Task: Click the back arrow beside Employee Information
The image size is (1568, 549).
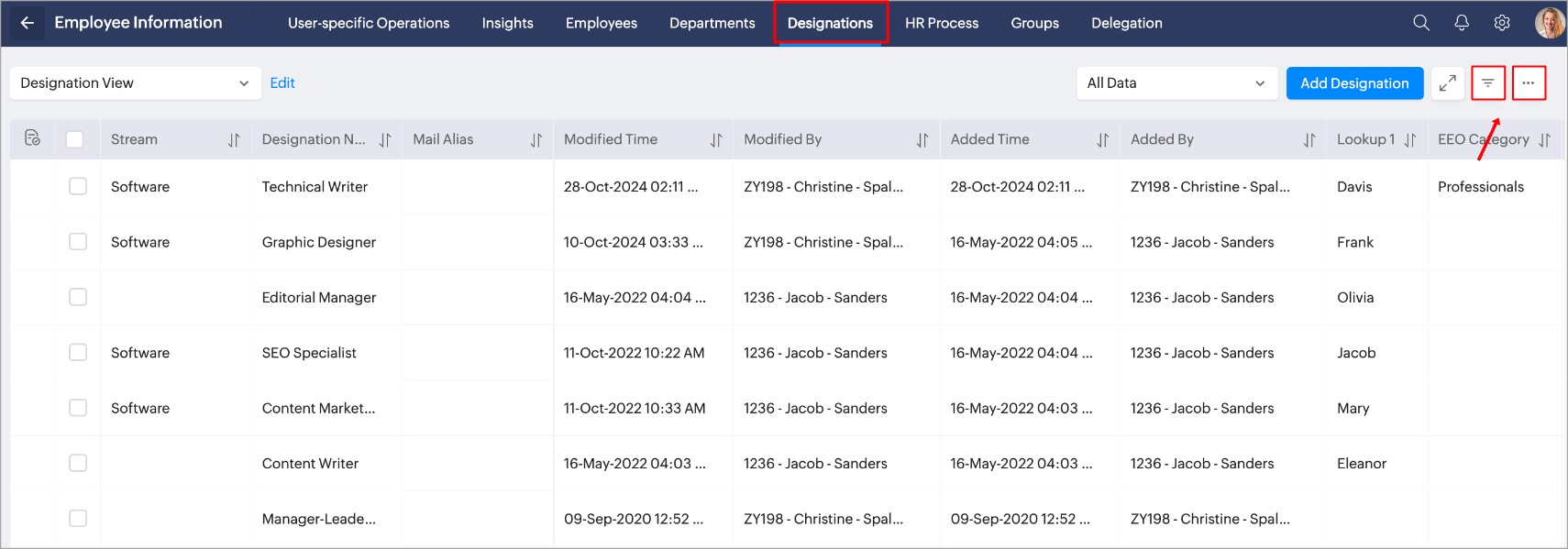Action: coord(28,23)
